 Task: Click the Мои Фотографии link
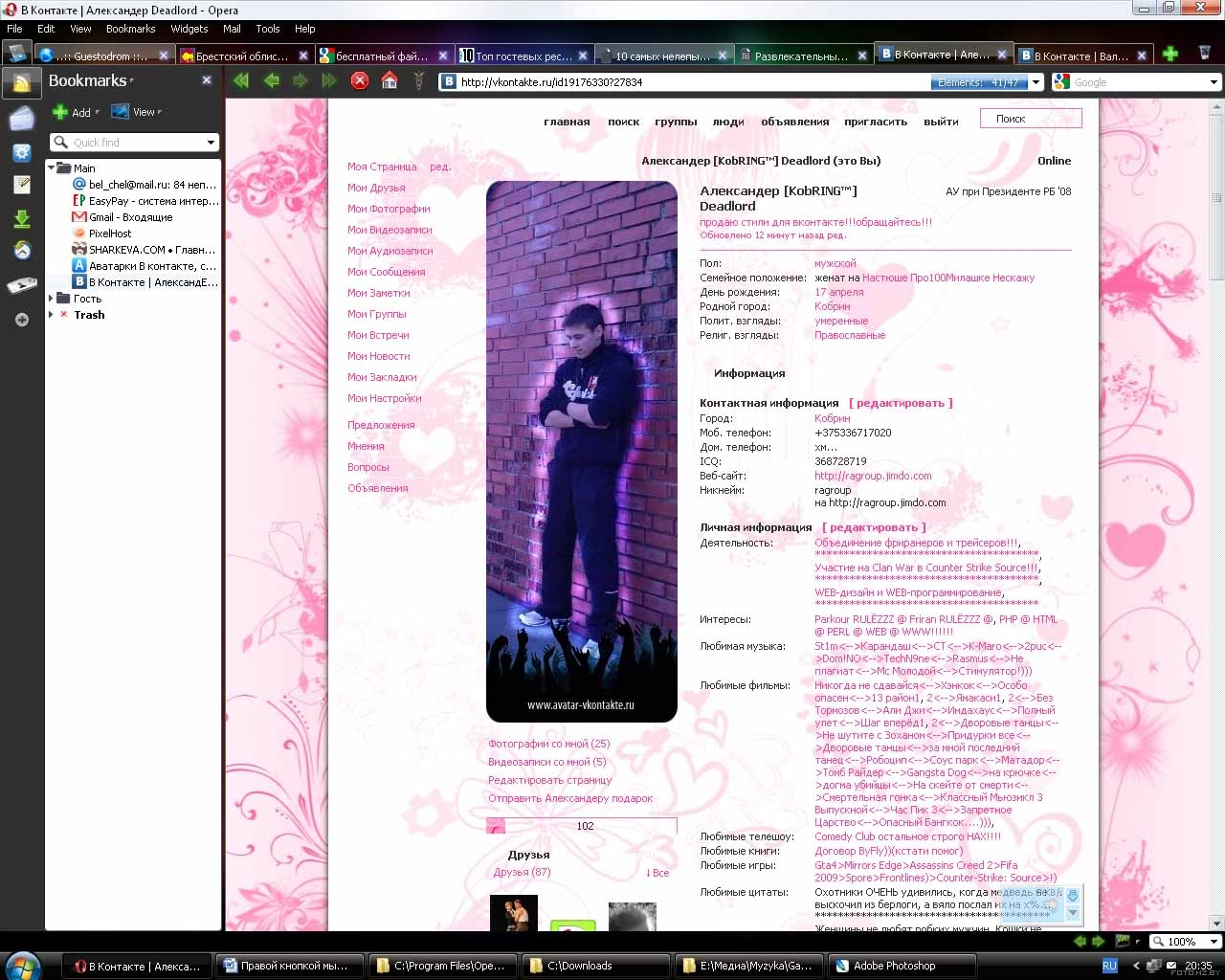(x=389, y=209)
